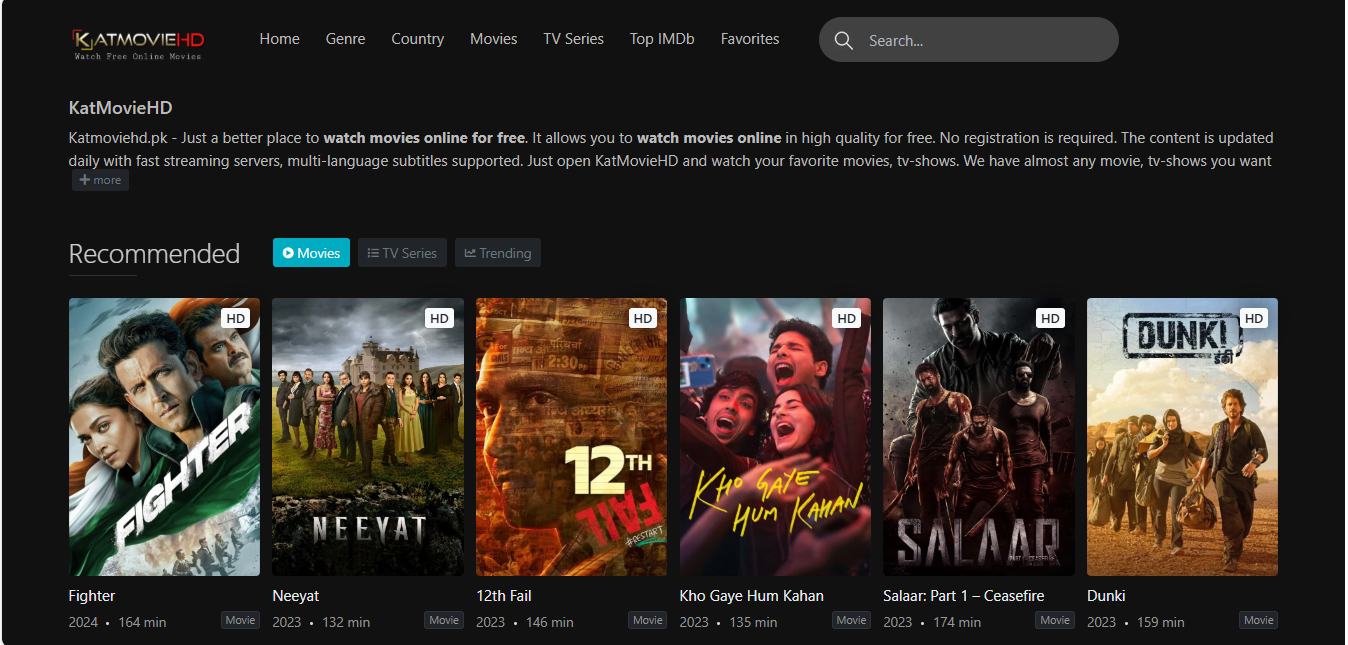Click the search magnifier icon
Screen dimensions: 1348x645
(x=843, y=40)
